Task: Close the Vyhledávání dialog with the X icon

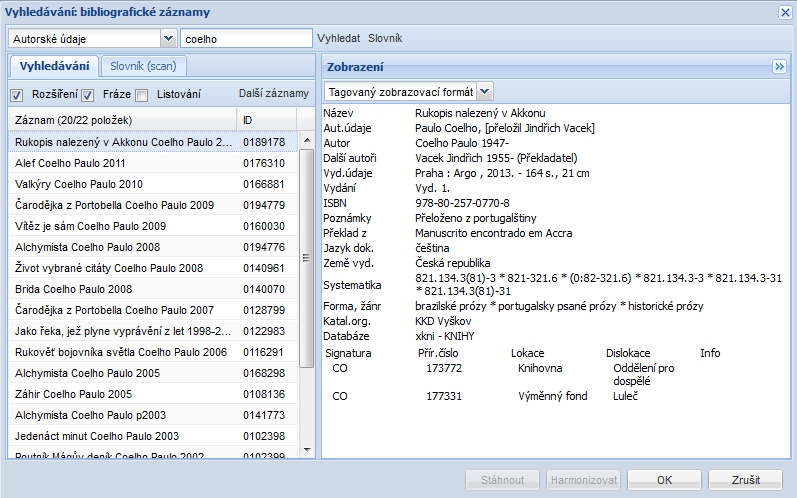Action: pyautogui.click(x=784, y=12)
